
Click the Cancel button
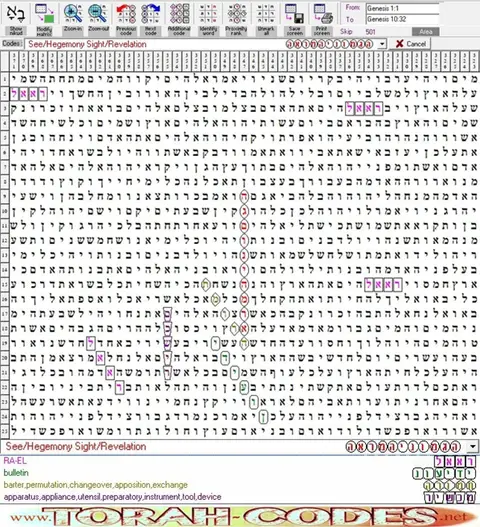tap(410, 44)
